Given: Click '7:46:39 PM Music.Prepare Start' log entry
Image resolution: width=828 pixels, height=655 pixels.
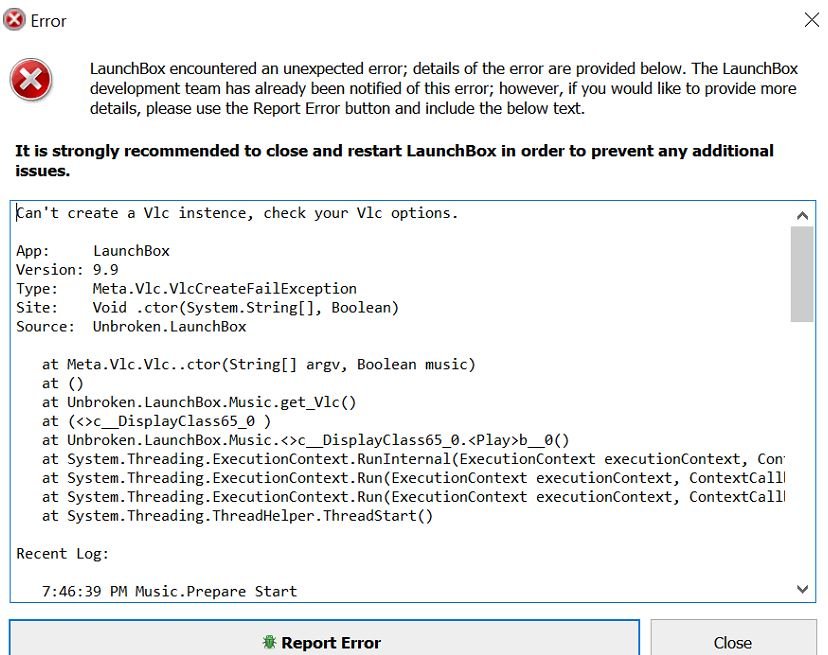Looking at the screenshot, I should click(169, 592).
